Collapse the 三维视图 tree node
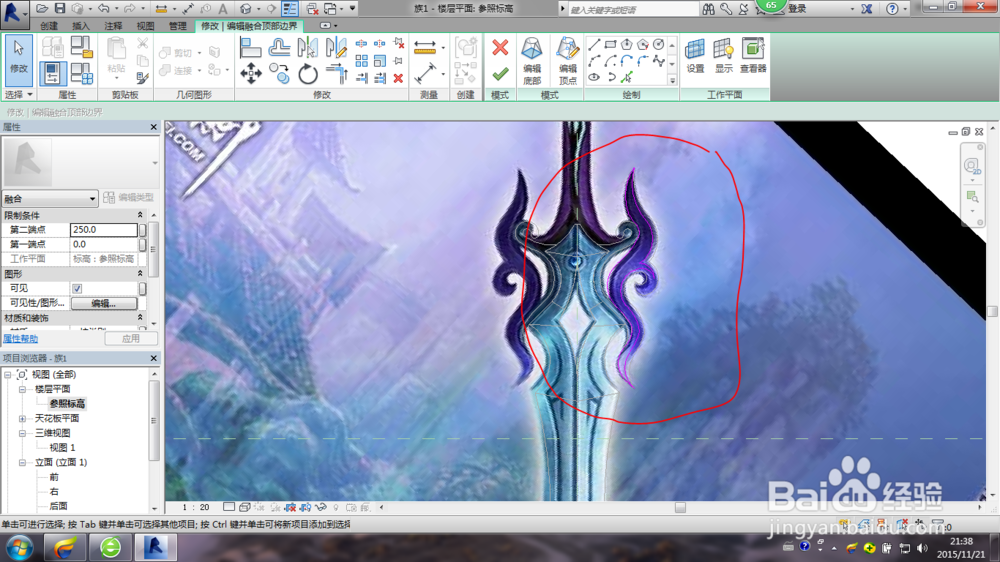The height and width of the screenshot is (562, 1000). click(22, 433)
